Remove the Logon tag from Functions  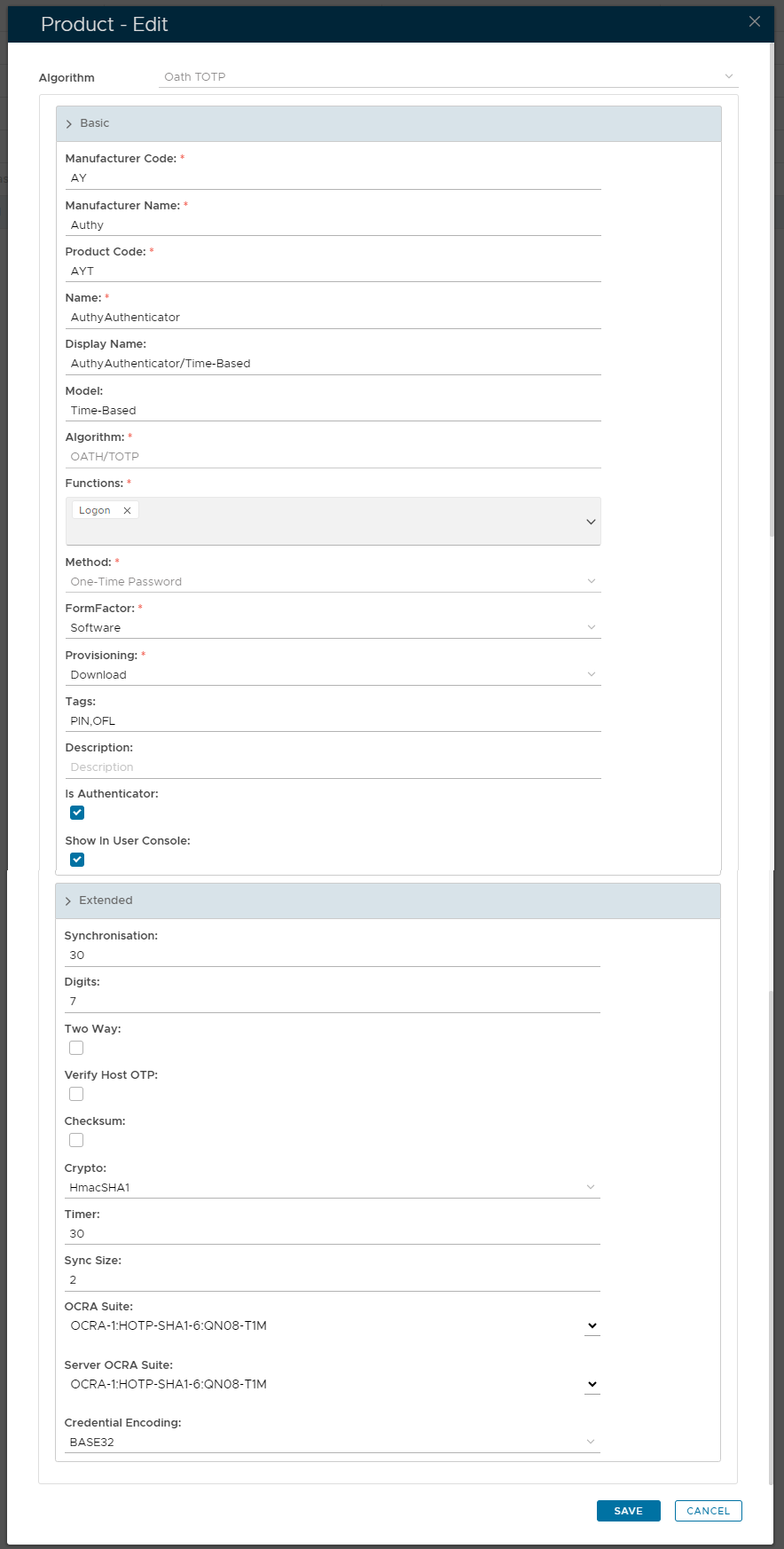[x=127, y=511]
